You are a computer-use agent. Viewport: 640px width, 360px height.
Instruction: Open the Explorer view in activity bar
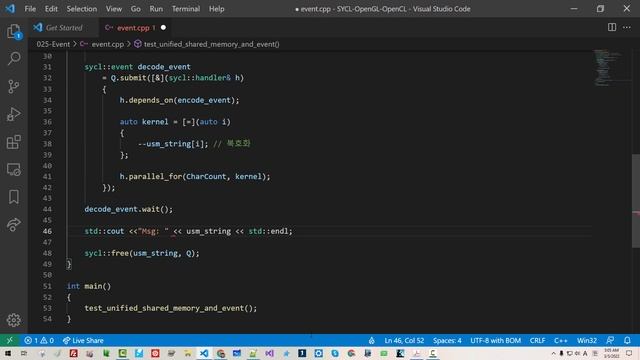(13, 31)
